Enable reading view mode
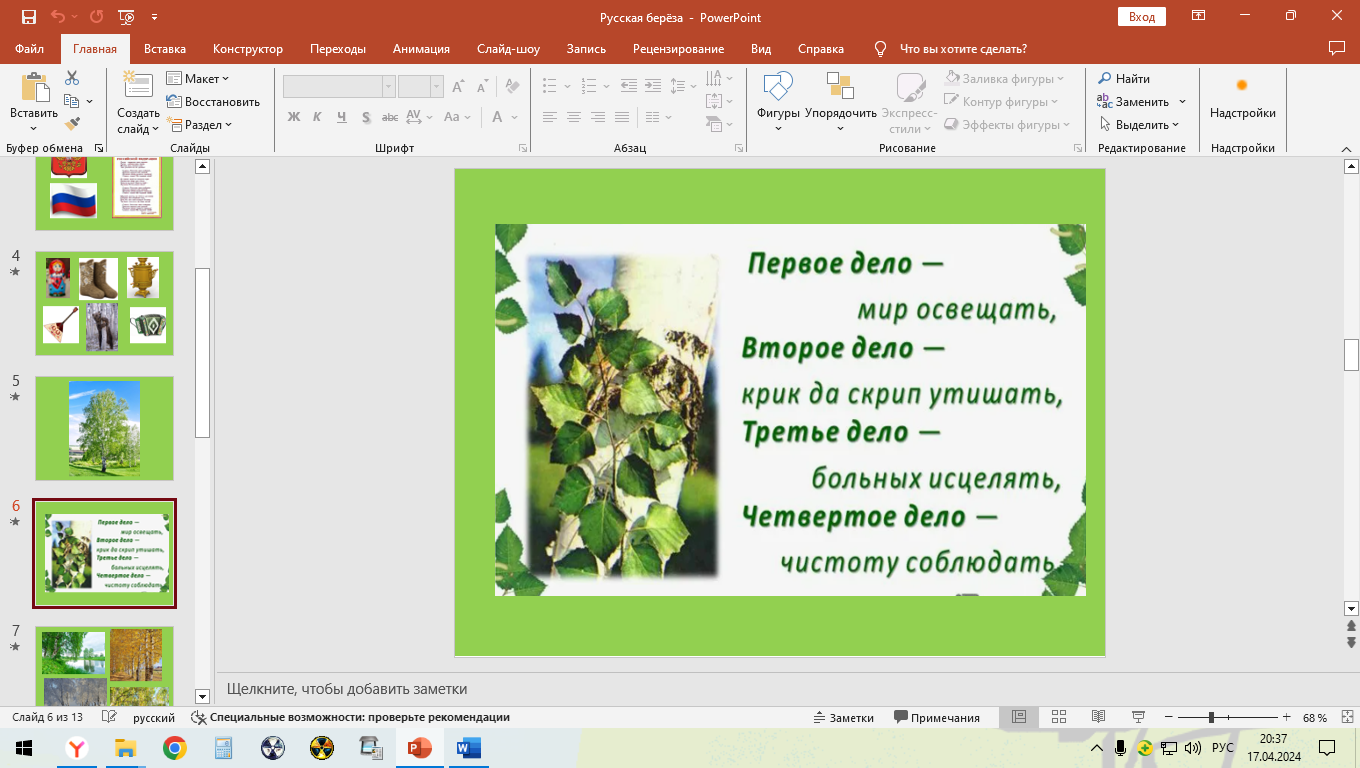This screenshot has height=768, width=1360. 1098,717
